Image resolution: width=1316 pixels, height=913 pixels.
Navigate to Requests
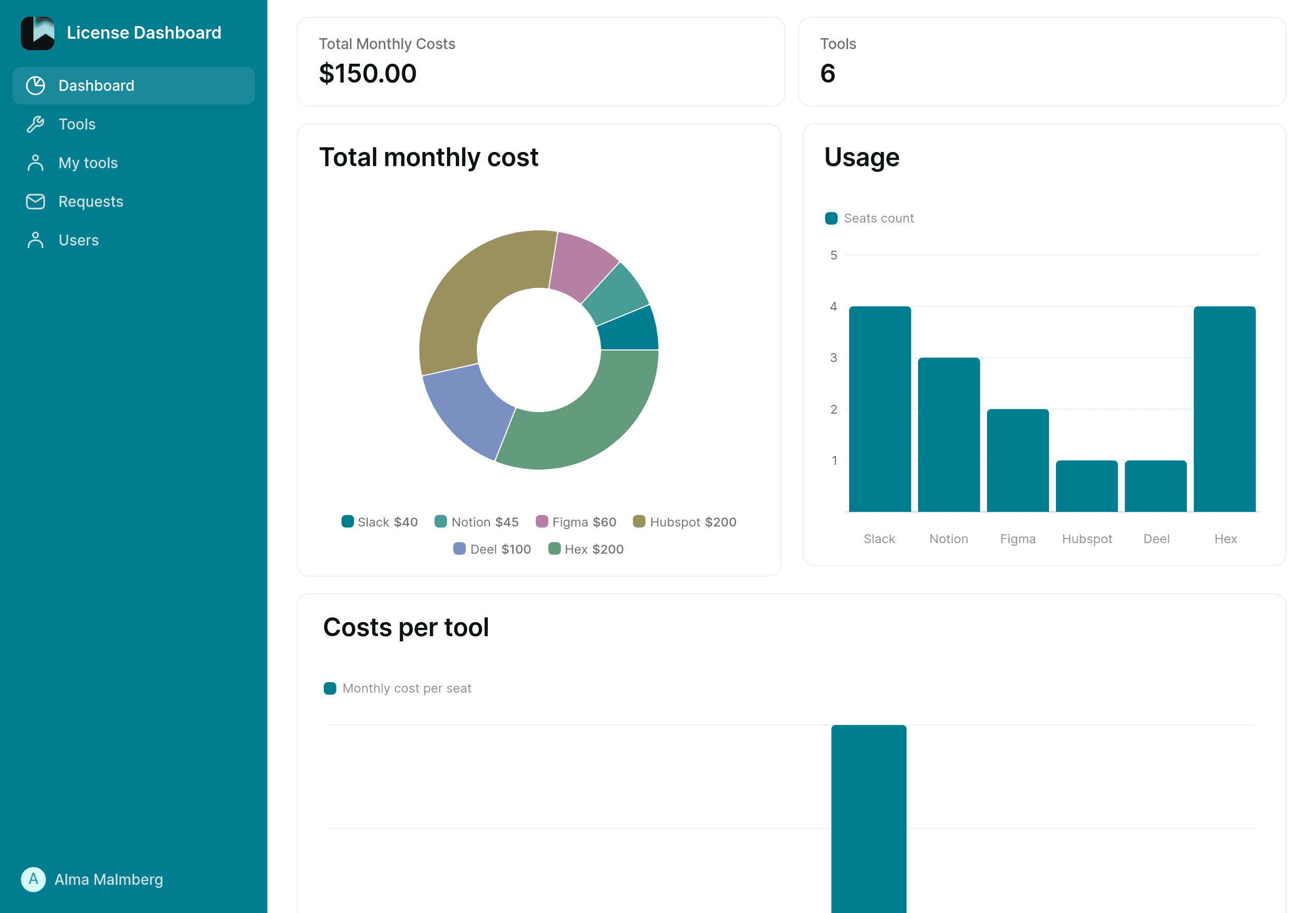(x=133, y=202)
